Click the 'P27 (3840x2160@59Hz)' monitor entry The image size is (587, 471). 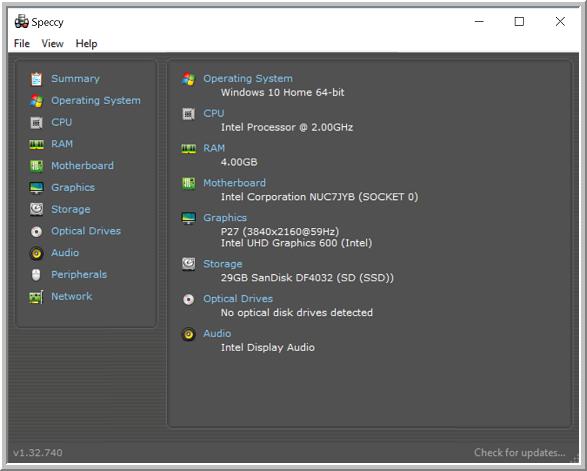(280, 231)
